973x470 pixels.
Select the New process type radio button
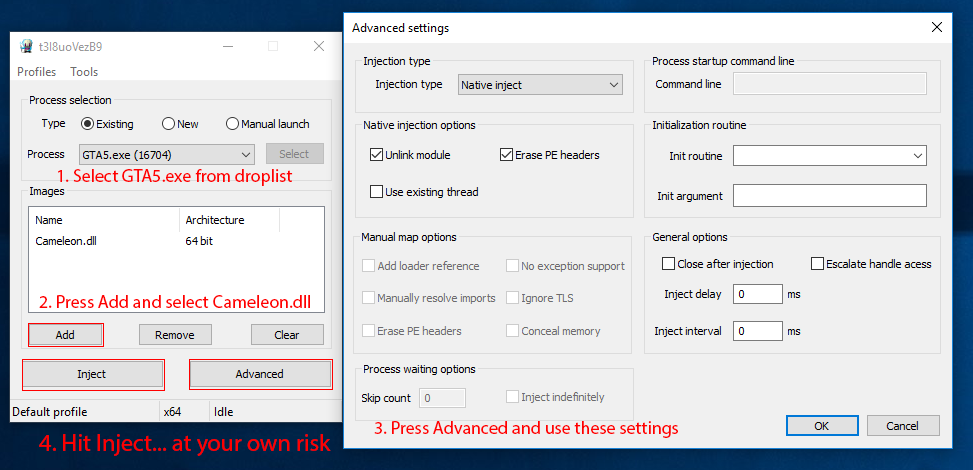pyautogui.click(x=180, y=124)
